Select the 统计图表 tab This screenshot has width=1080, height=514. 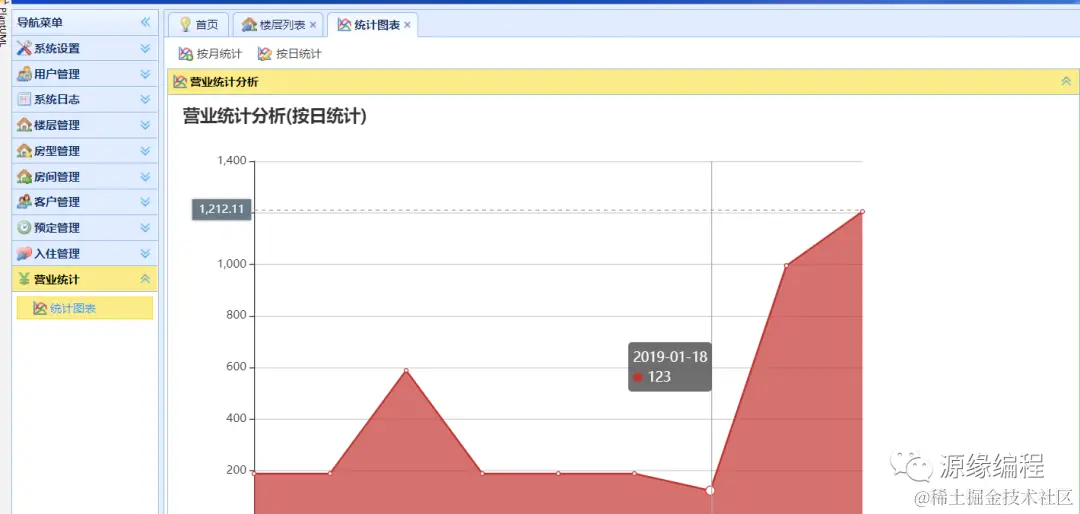(373, 25)
